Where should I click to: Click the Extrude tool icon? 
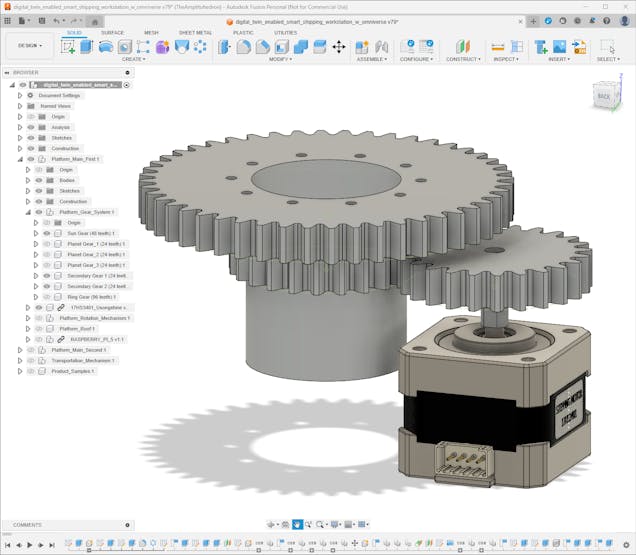tap(87, 47)
